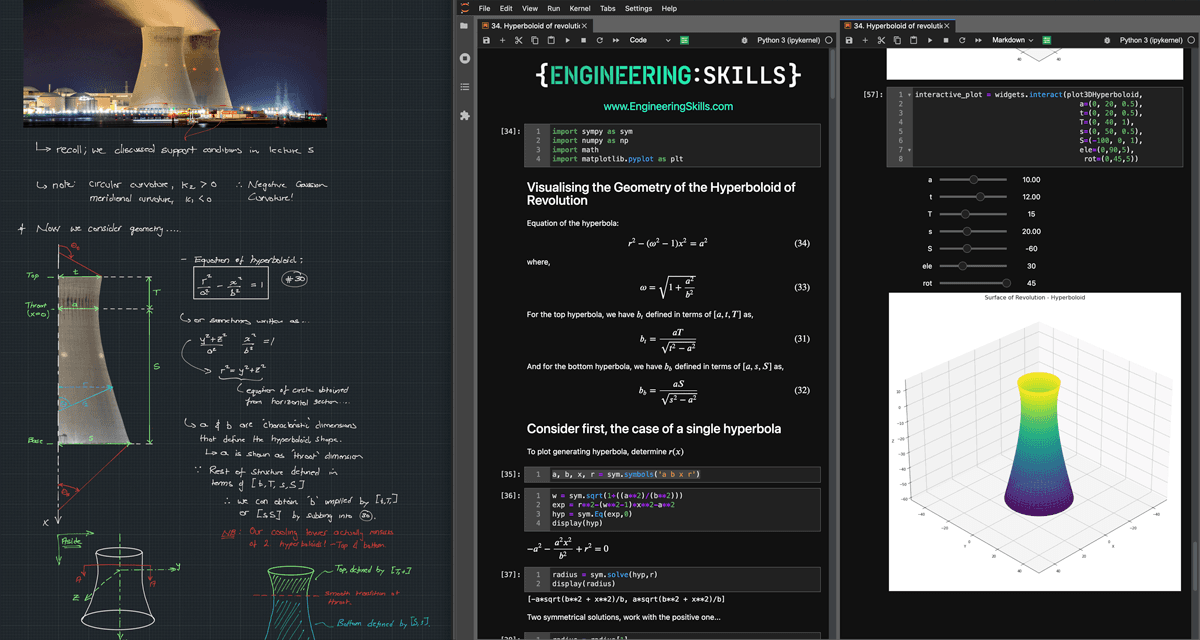The height and width of the screenshot is (640, 1200).
Task: Open the Kernel menu
Action: point(580,8)
